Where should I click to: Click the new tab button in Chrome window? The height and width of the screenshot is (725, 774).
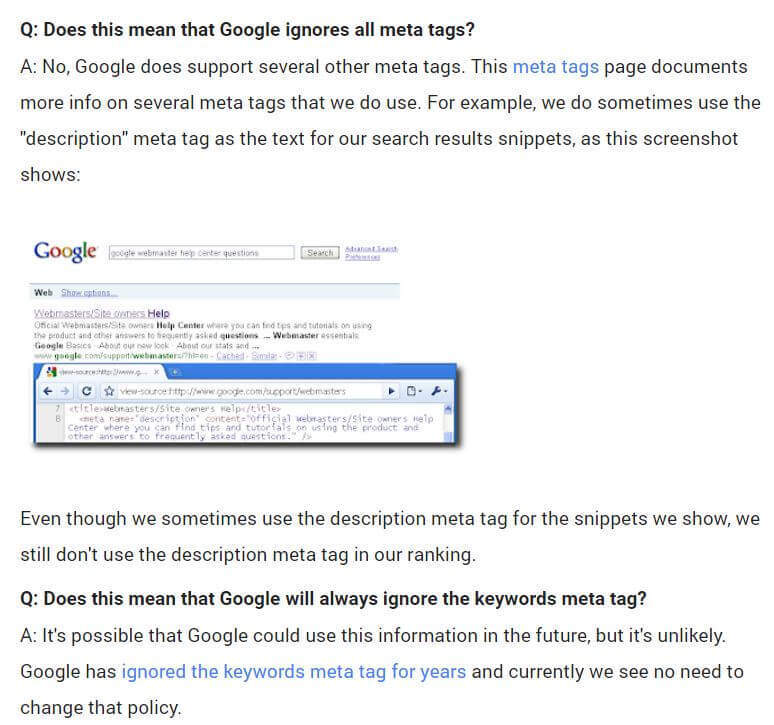tap(176, 372)
